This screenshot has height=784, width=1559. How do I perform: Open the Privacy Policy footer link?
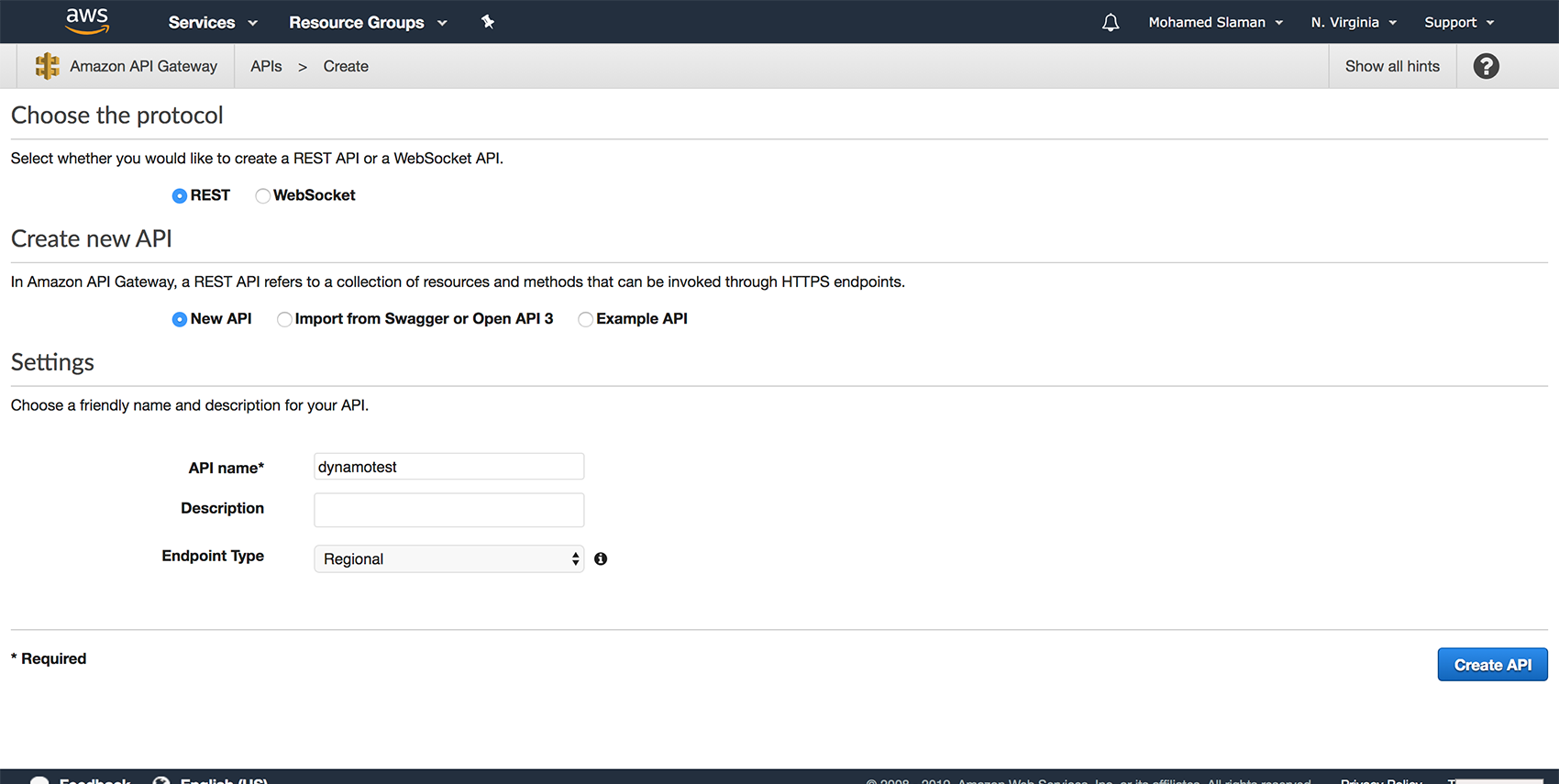click(1381, 779)
